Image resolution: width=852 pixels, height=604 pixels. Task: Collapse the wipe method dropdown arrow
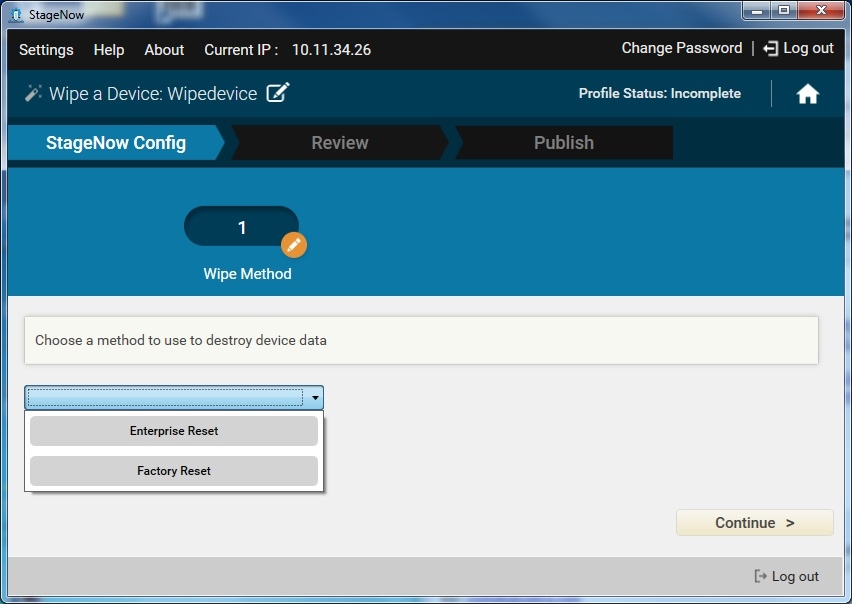[x=315, y=398]
